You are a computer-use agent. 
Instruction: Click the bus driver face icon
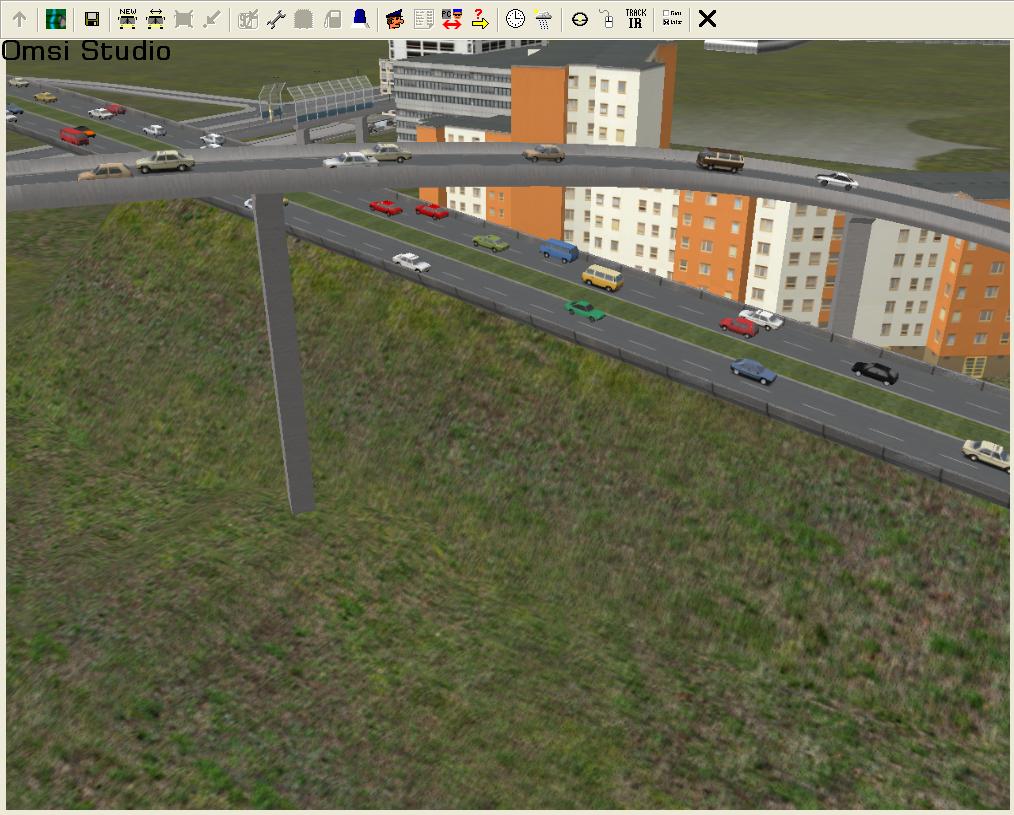pyautogui.click(x=395, y=19)
